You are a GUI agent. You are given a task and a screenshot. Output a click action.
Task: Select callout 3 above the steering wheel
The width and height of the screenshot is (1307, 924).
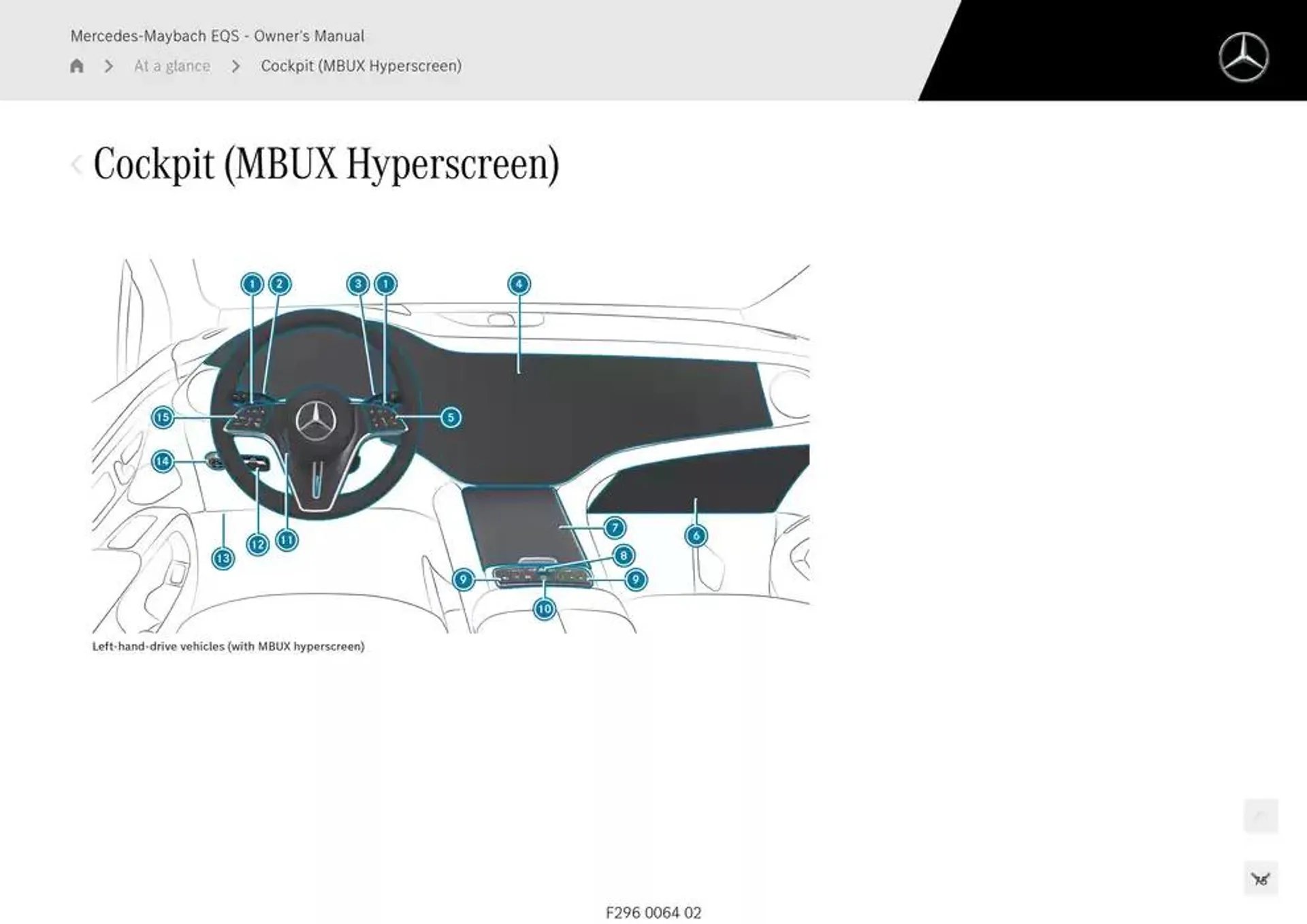[358, 284]
